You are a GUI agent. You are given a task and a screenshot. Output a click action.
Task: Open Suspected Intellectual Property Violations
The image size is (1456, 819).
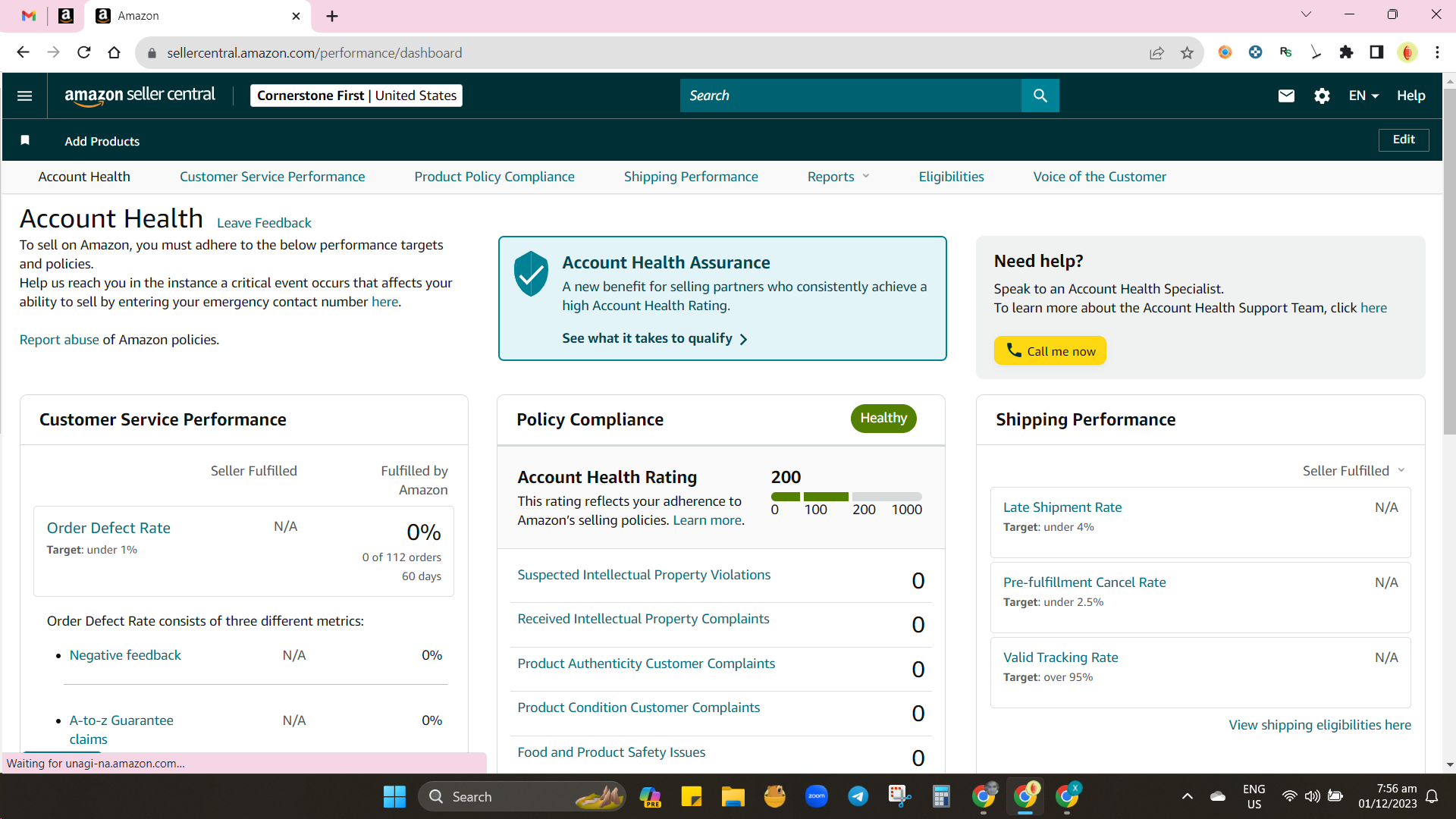tap(644, 575)
